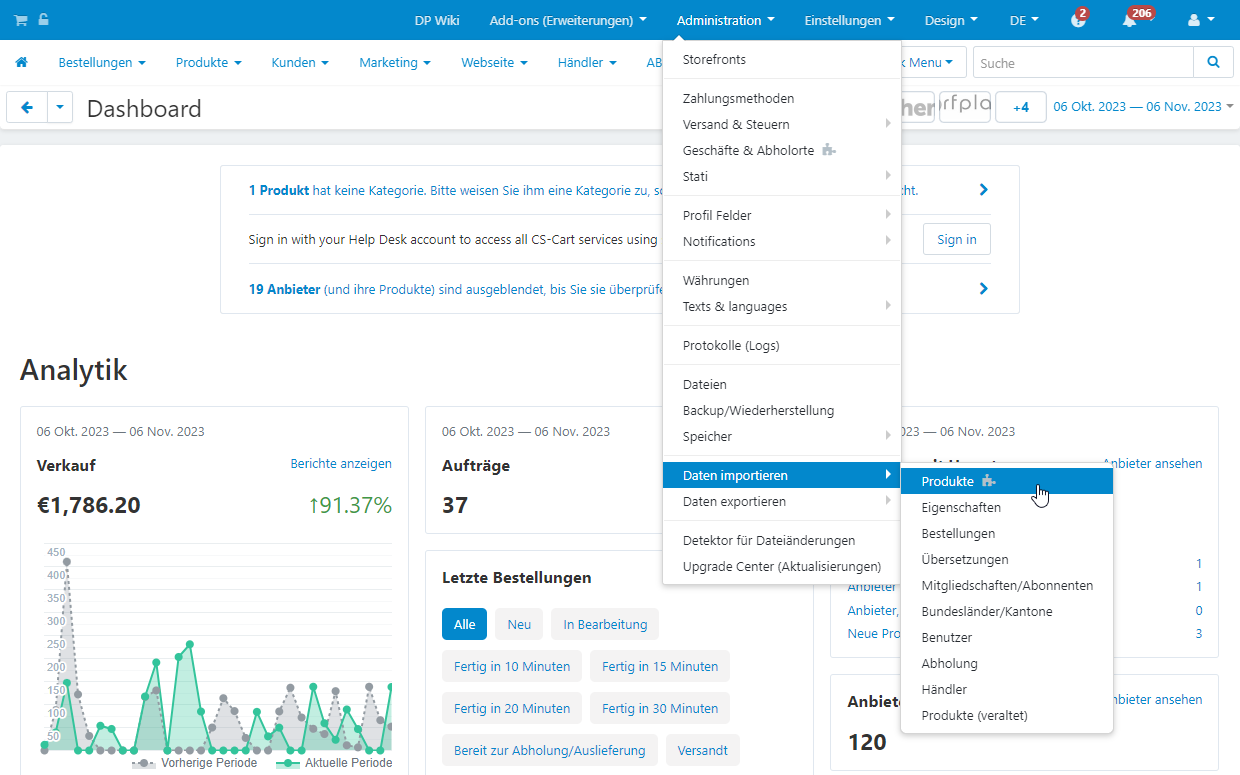Go to the home icon in the navigation bar
This screenshot has height=775, width=1240.
tap(21, 62)
